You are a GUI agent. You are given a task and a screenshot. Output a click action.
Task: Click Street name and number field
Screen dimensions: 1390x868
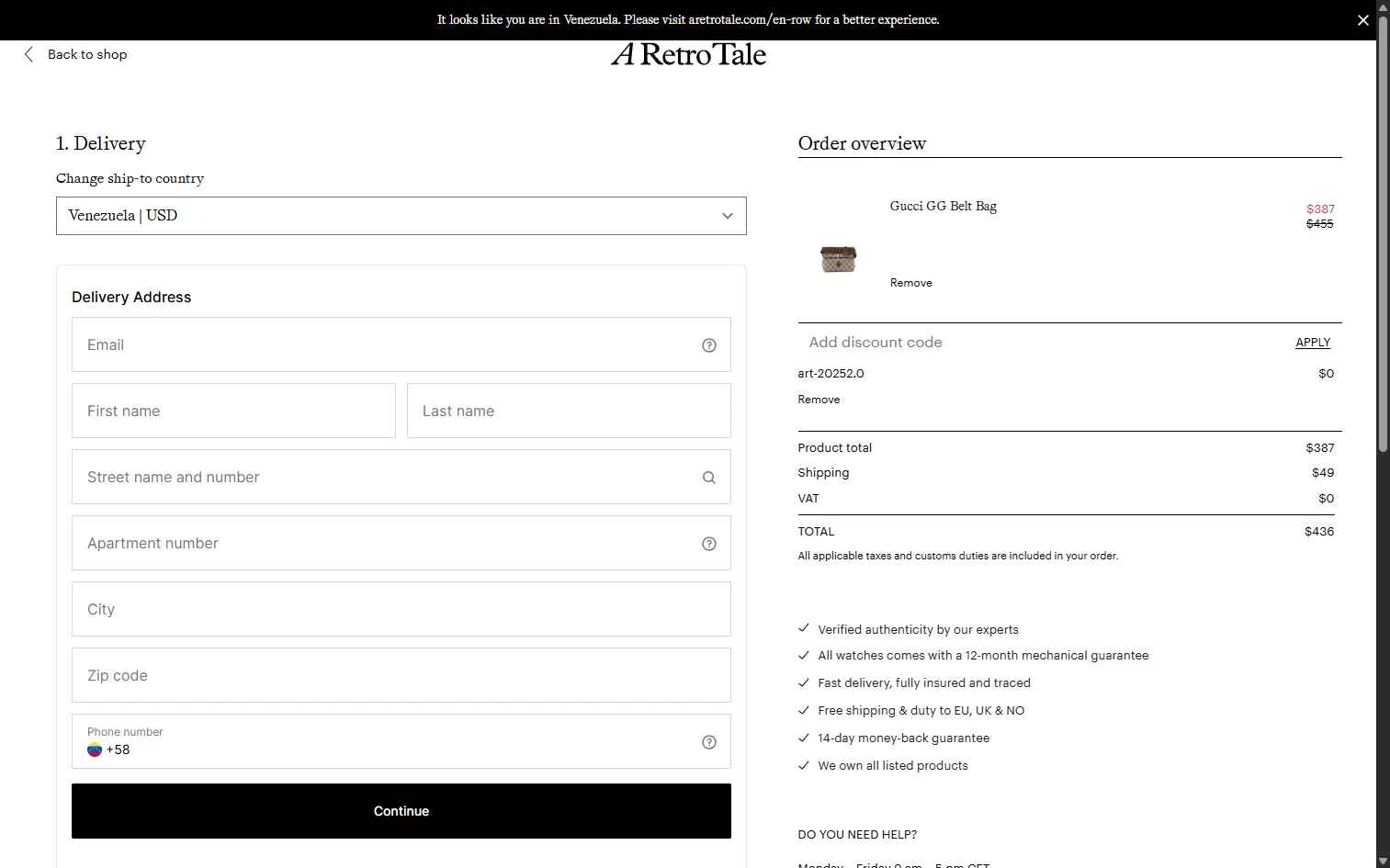click(401, 477)
